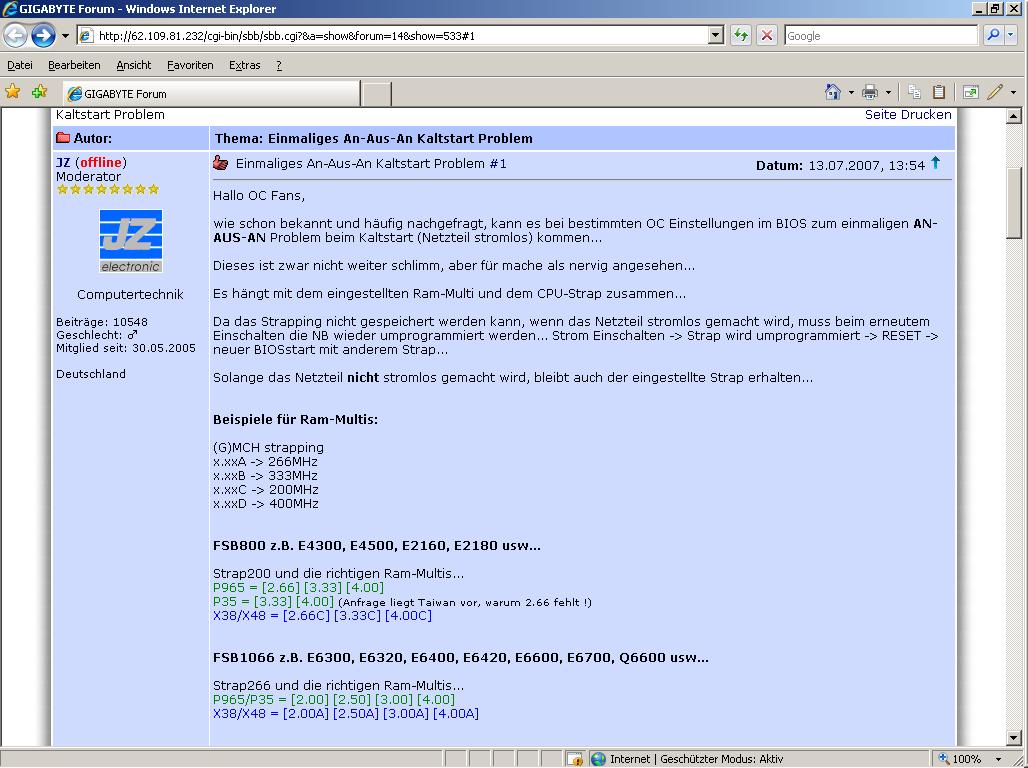Go forward with the Forward arrow button

pyautogui.click(x=43, y=35)
